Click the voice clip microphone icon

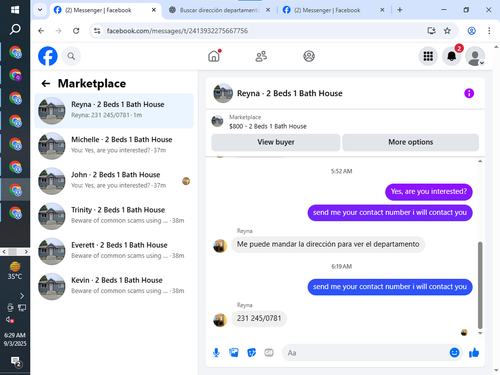click(x=216, y=353)
